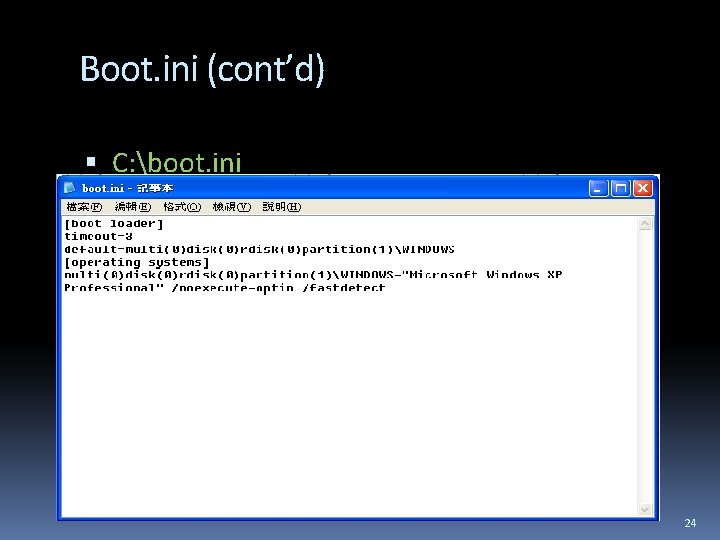Click the 'boot.ini - 記事本' title bar text
720x540 pixels.
[128, 188]
